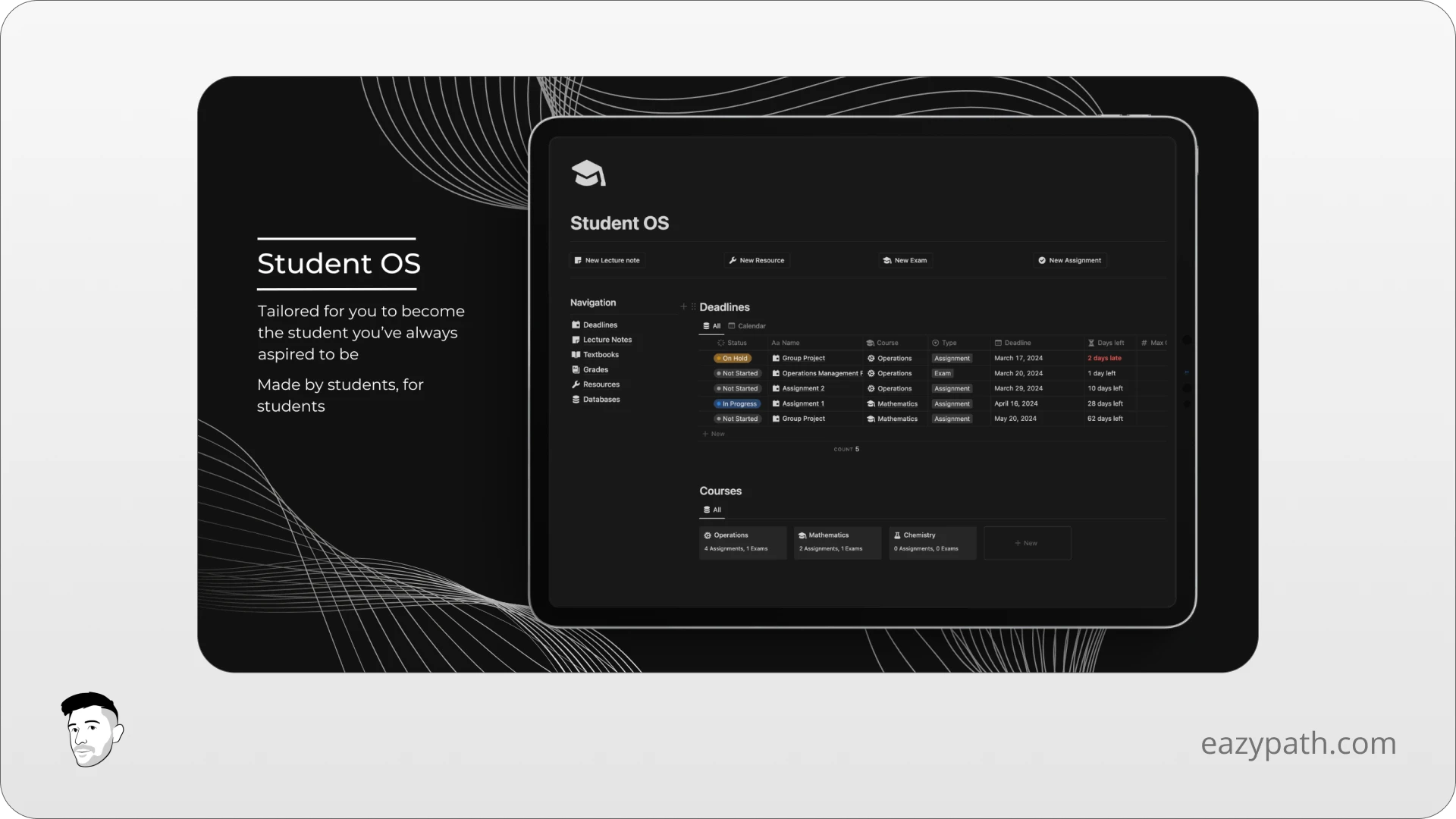Open the Max column header menu
The image size is (1456, 819).
click(1154, 343)
